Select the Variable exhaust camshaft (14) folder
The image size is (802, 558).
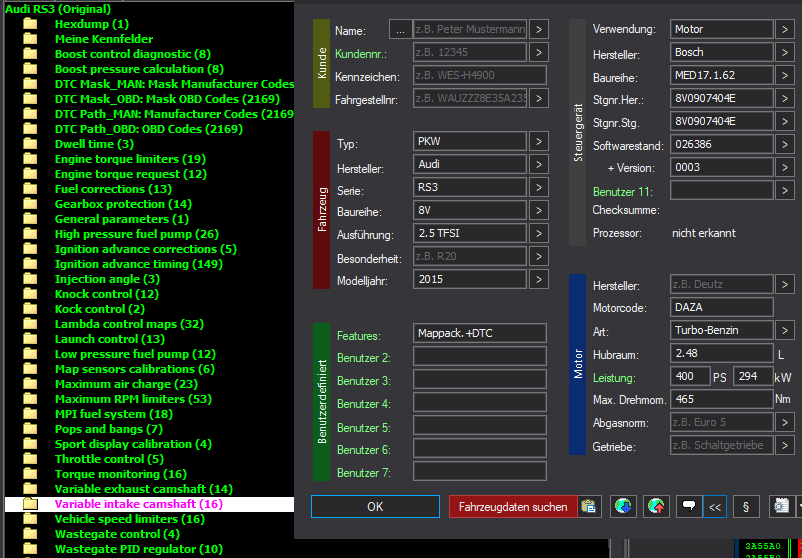tap(144, 489)
